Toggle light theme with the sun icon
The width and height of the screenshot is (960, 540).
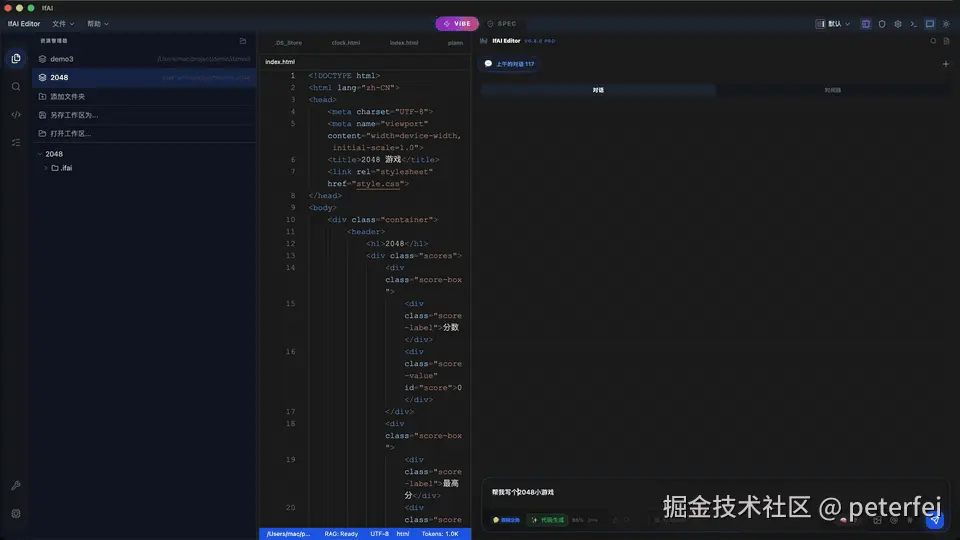[x=946, y=24]
